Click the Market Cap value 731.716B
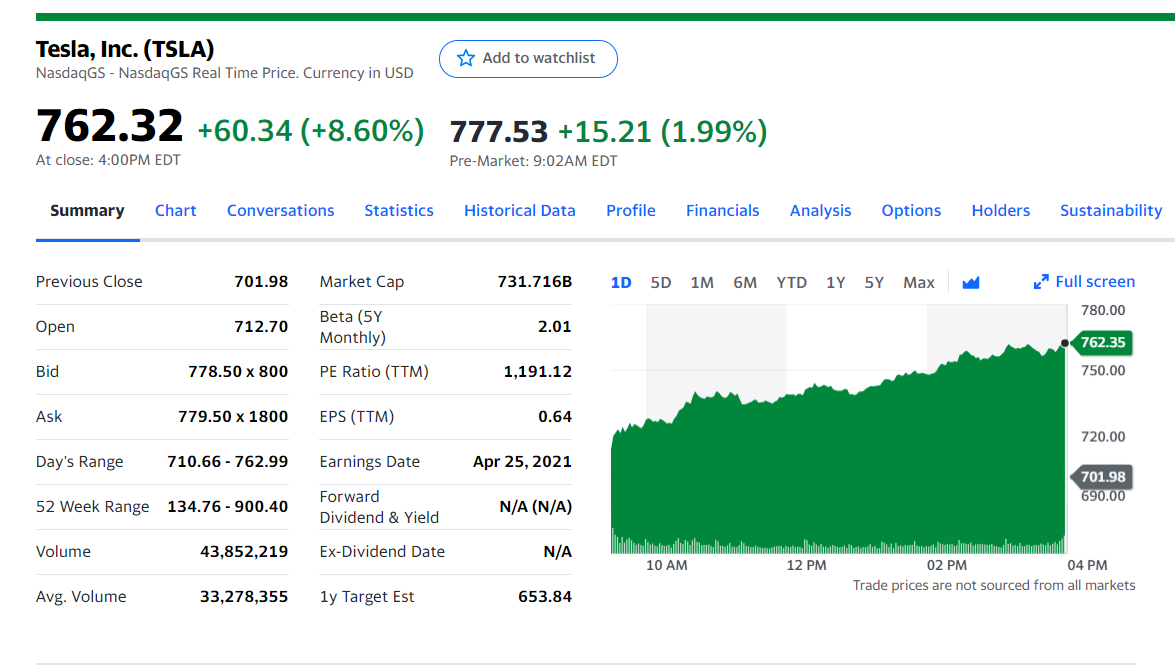Screen dimensions: 1175x665 (534, 282)
